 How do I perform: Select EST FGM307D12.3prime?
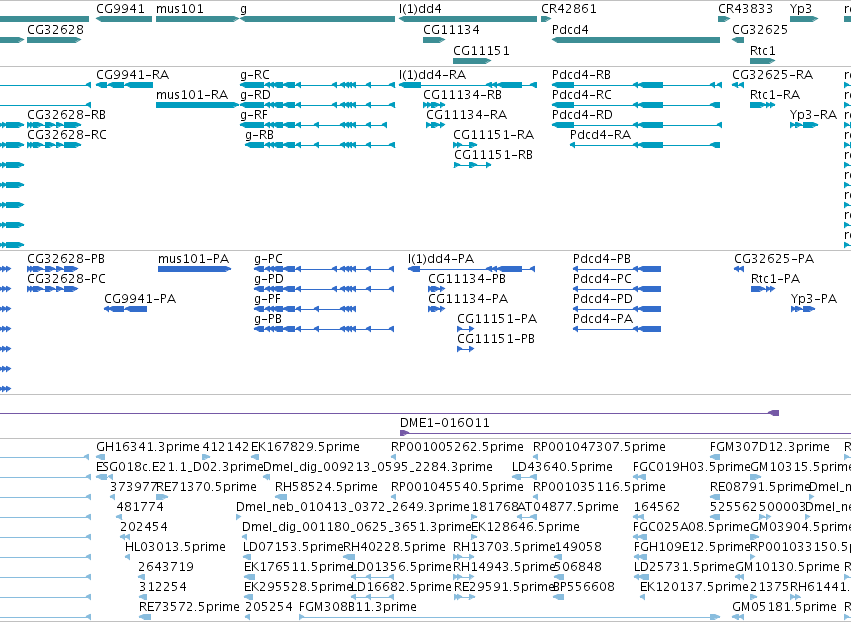(x=770, y=446)
